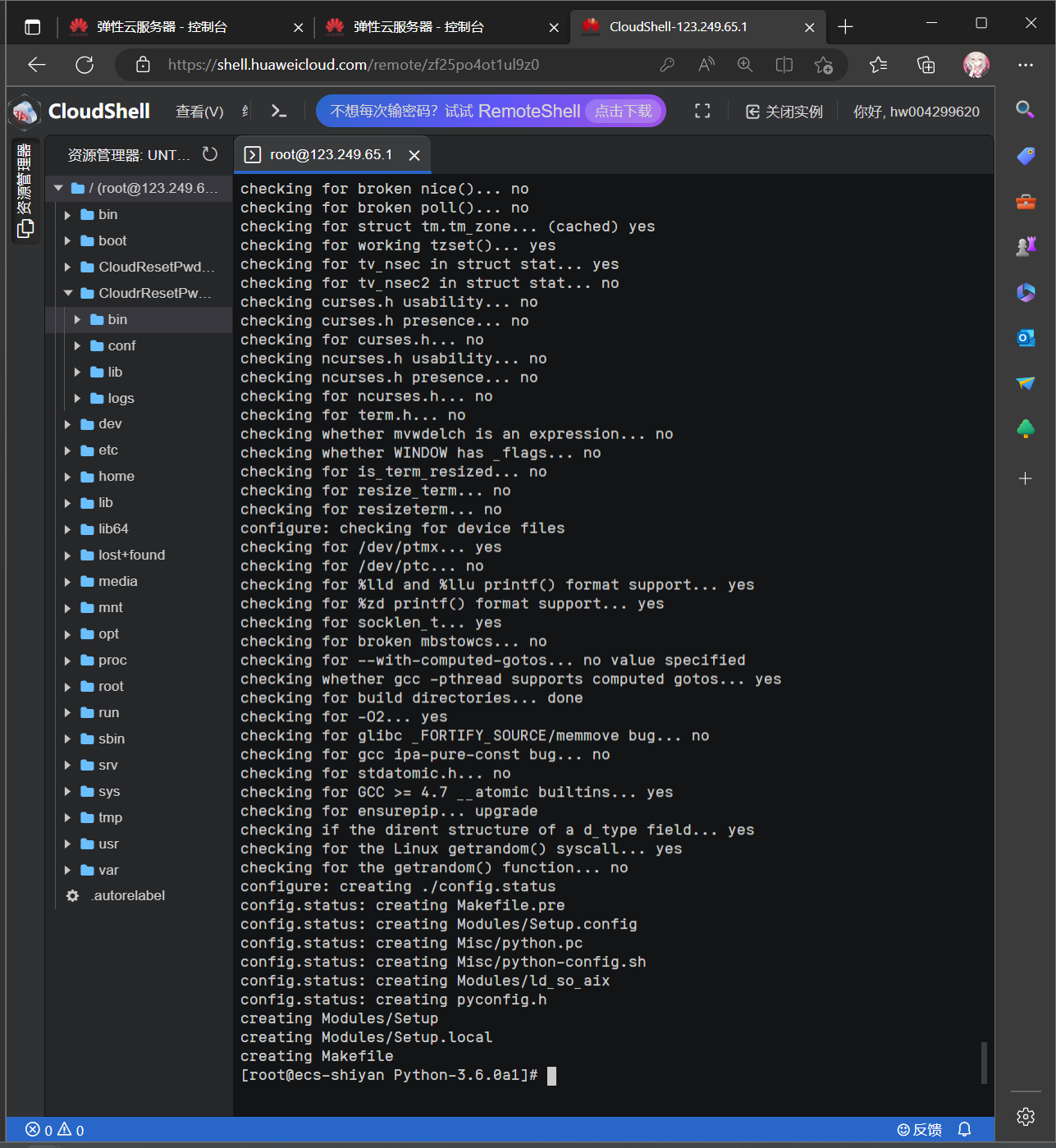
Task: Click the browser refresh button
Action: pos(85,65)
